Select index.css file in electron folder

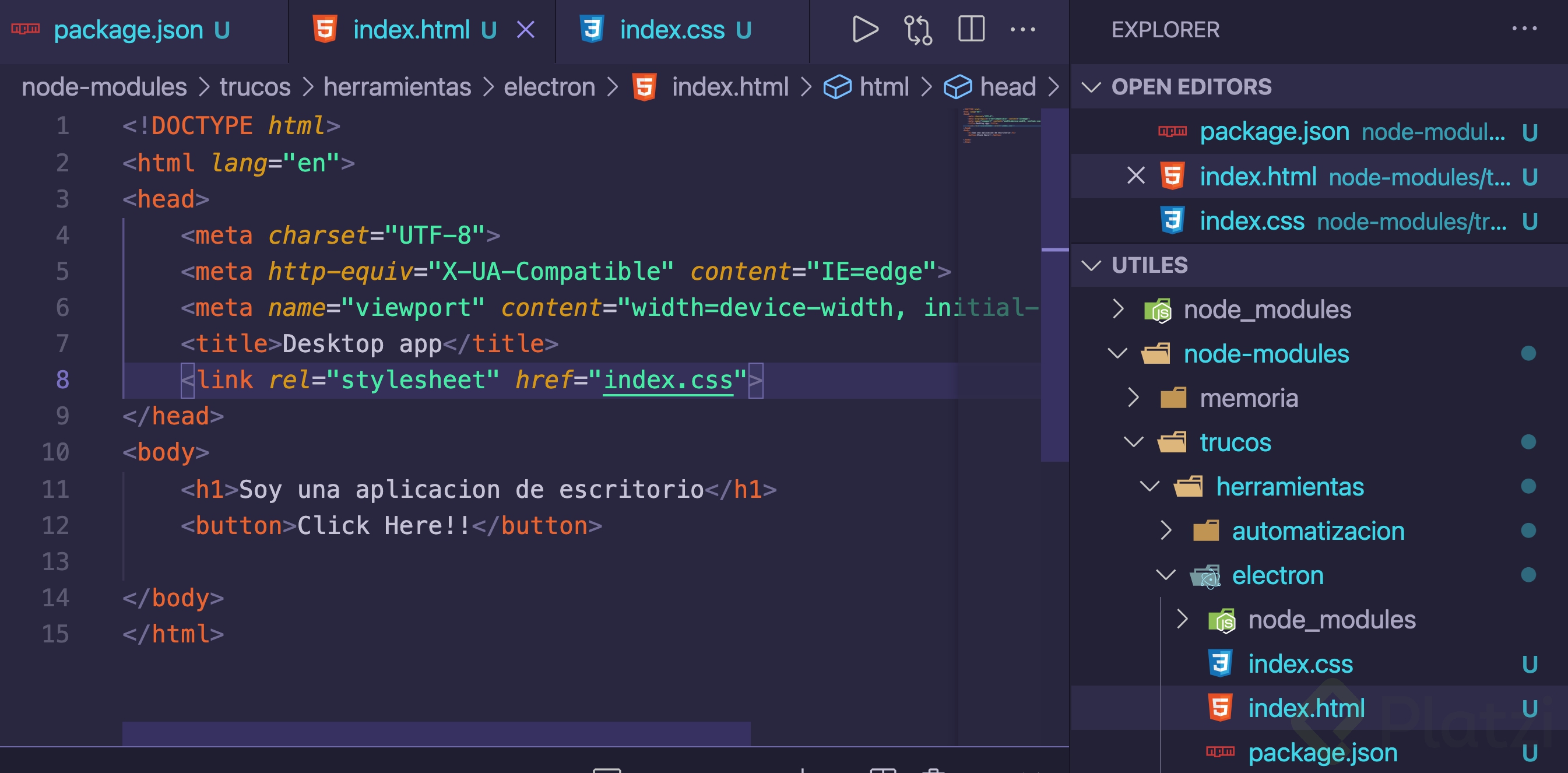coord(1319,664)
